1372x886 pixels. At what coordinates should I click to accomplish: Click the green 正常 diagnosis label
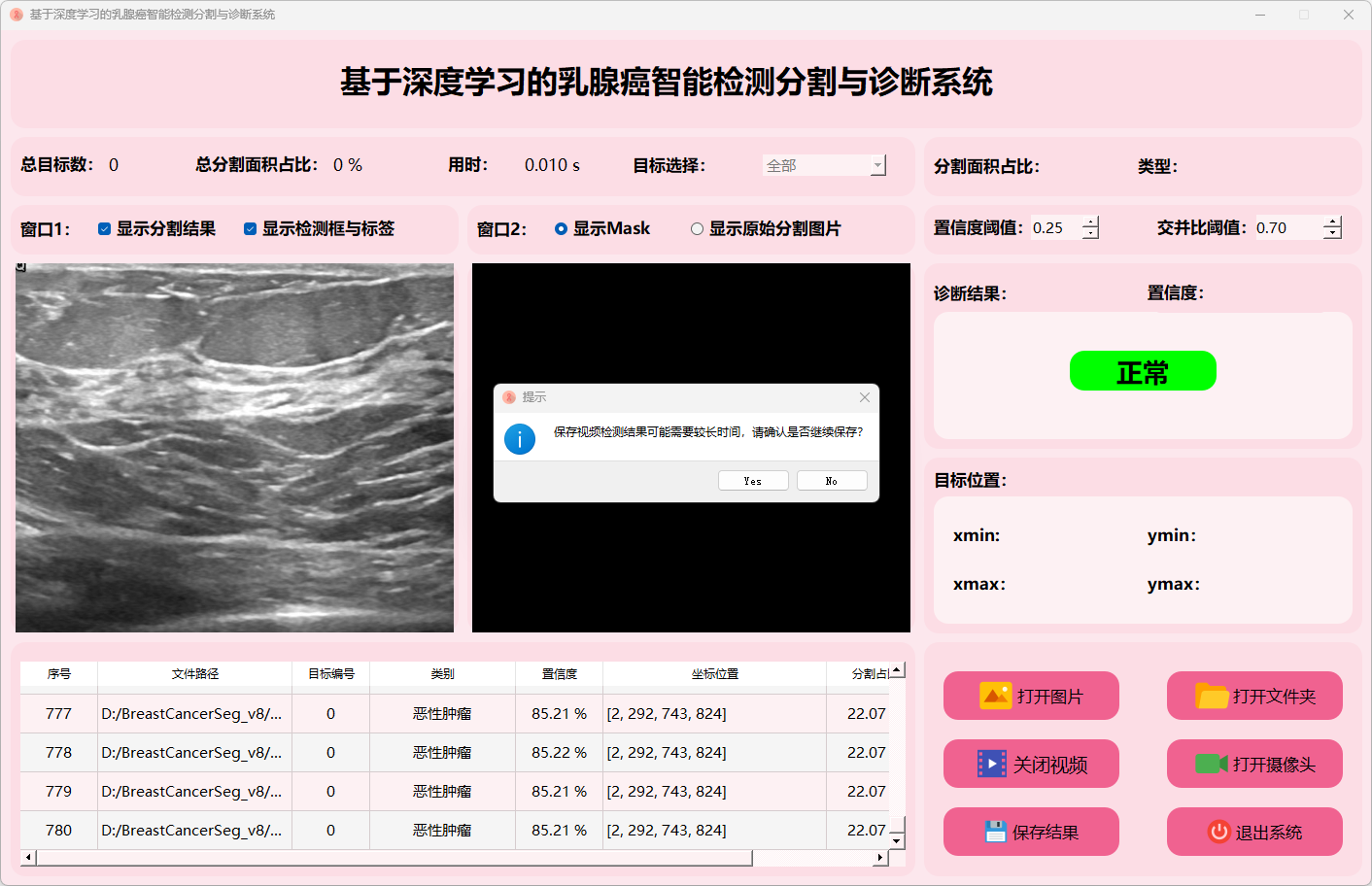[x=1143, y=371]
